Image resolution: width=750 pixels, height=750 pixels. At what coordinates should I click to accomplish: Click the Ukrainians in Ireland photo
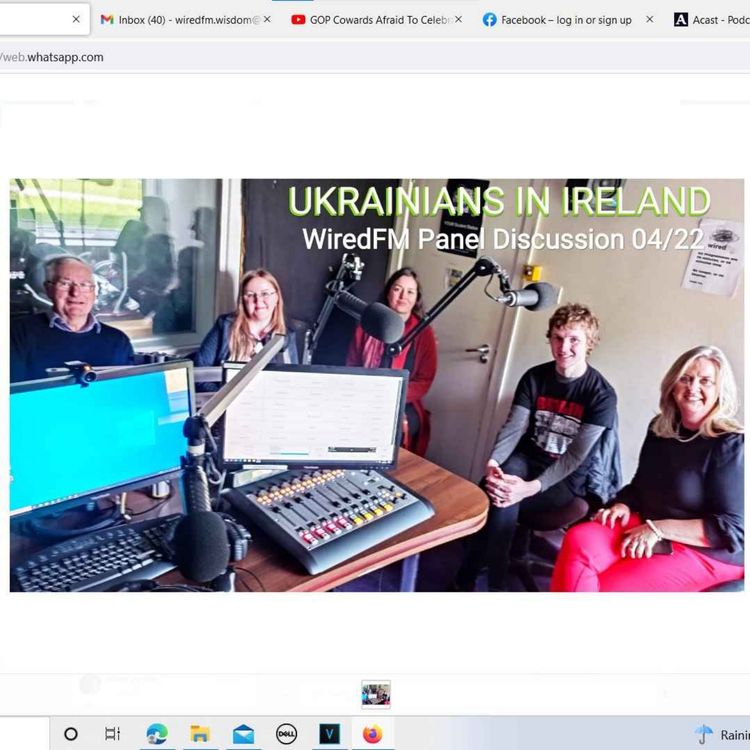pyautogui.click(x=377, y=385)
